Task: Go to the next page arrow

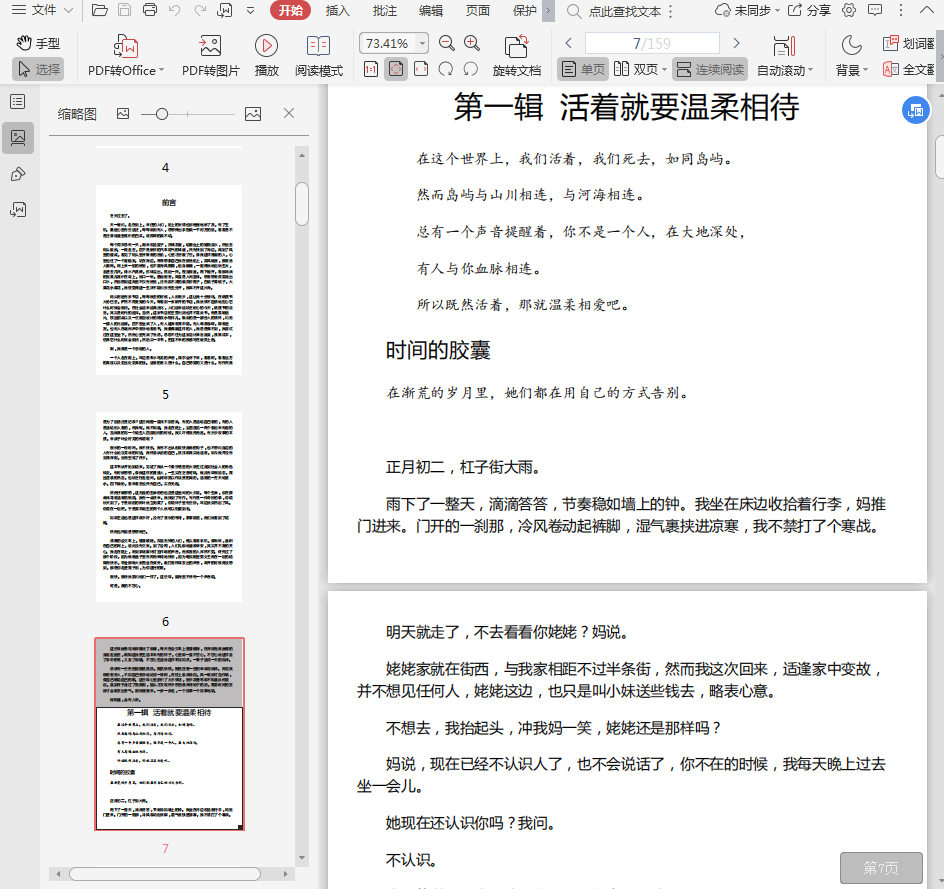Action: 736,43
